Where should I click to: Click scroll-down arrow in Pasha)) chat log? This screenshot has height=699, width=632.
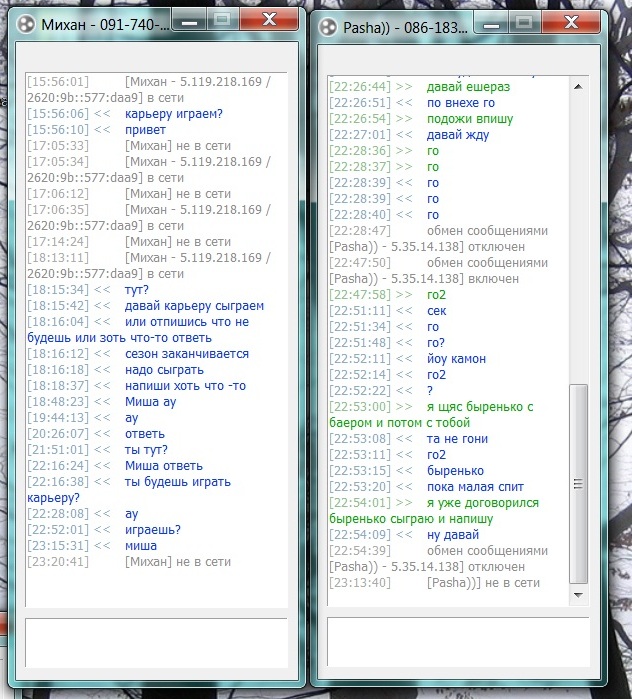pos(578,595)
